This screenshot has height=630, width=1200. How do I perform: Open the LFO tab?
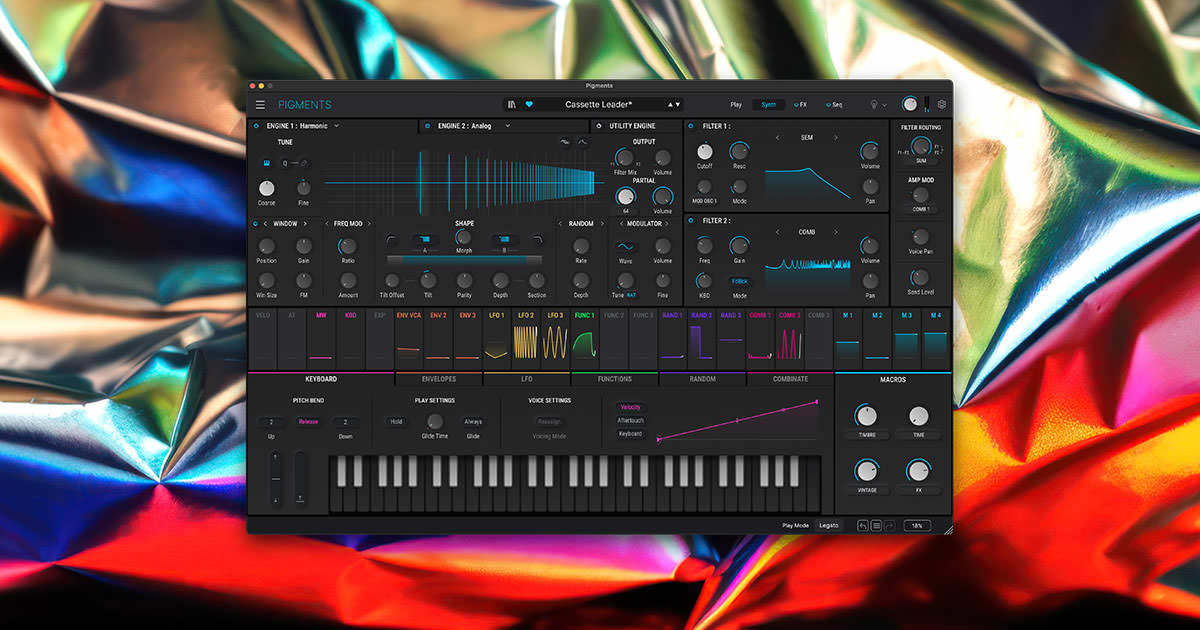tap(527, 379)
